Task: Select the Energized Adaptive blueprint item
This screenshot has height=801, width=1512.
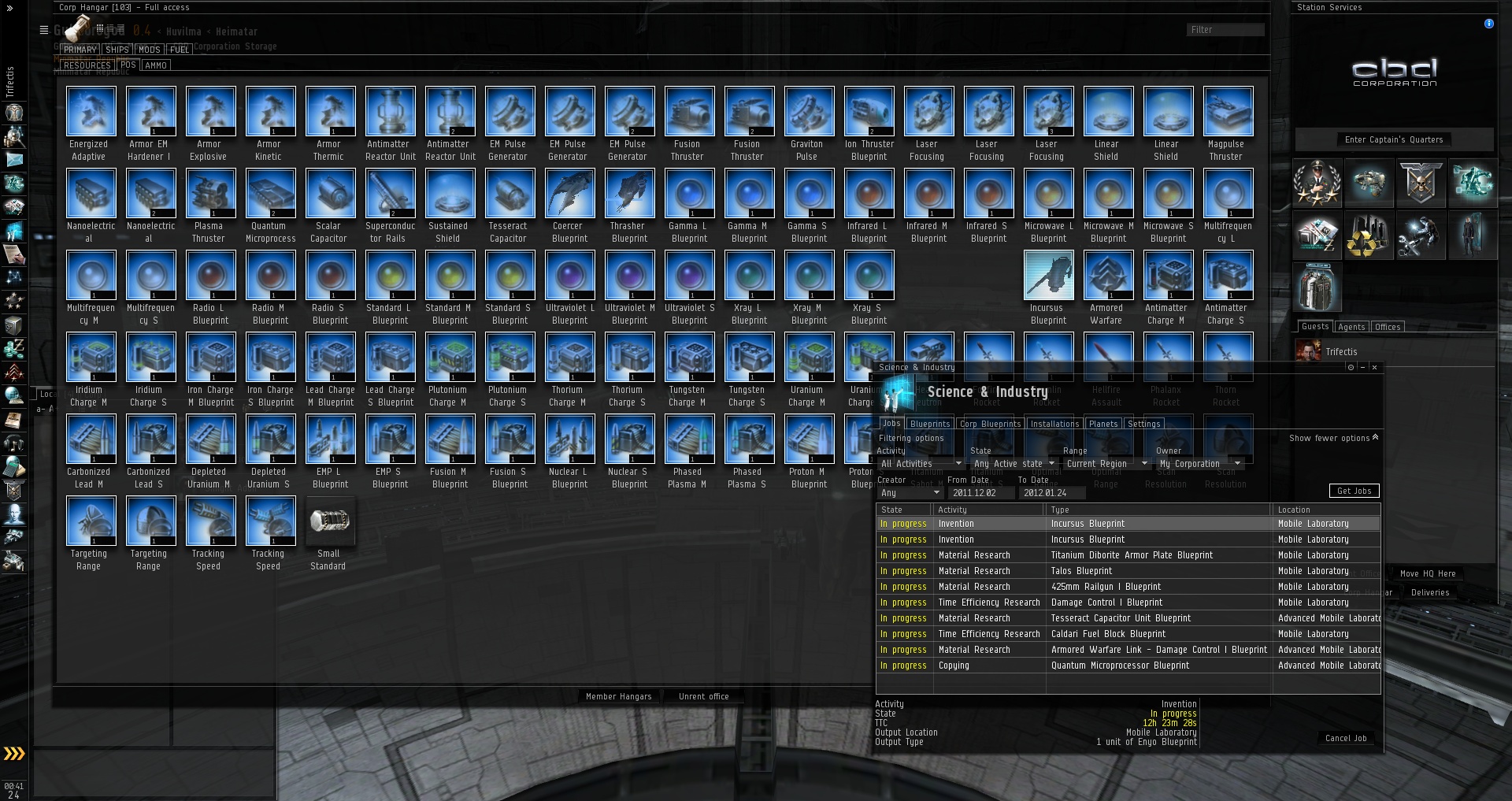Action: (x=91, y=111)
